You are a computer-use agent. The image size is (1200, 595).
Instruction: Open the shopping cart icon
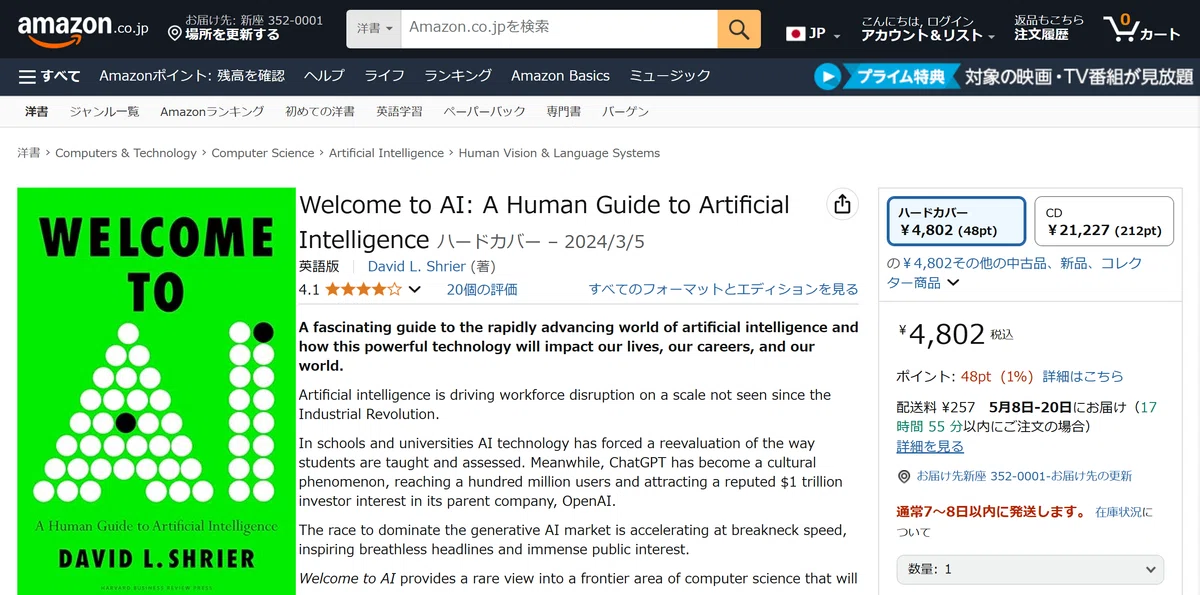pyautogui.click(x=1142, y=28)
